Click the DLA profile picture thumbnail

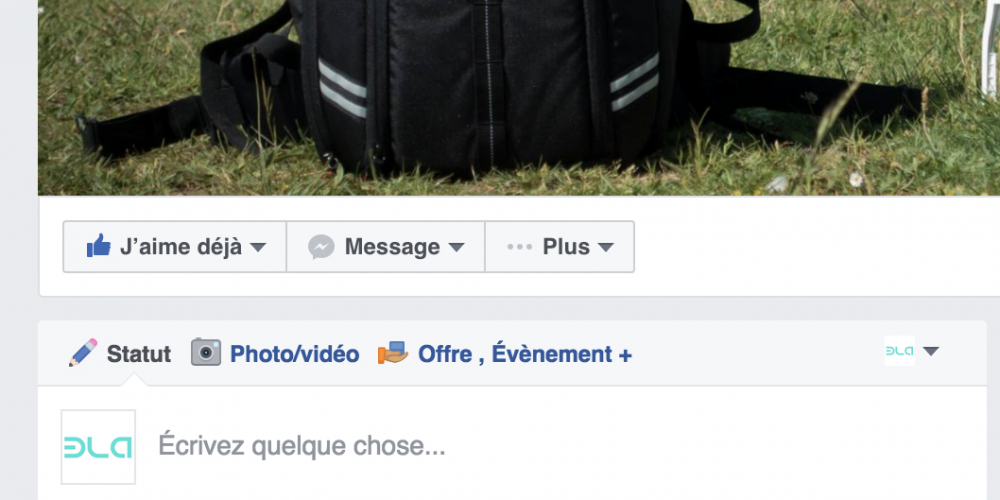point(98,447)
